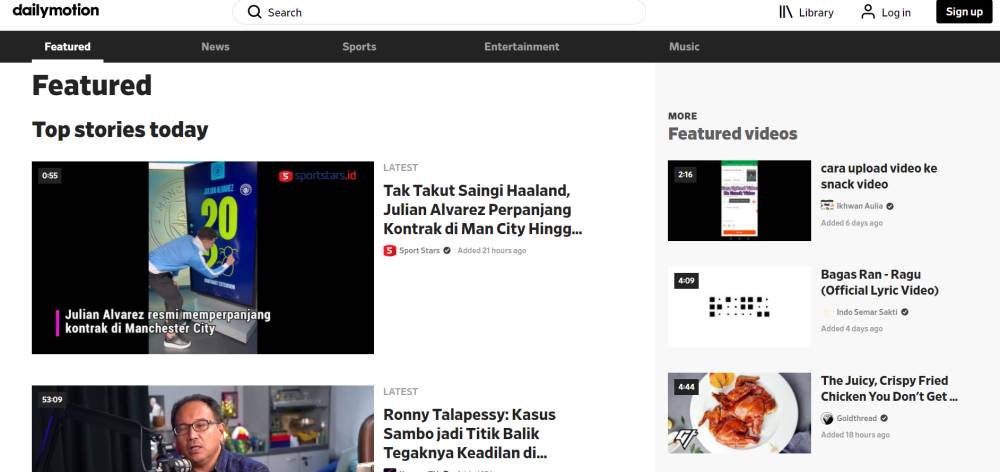Switch to the Music tab
Viewport: 1000px width, 472px height.
684,47
